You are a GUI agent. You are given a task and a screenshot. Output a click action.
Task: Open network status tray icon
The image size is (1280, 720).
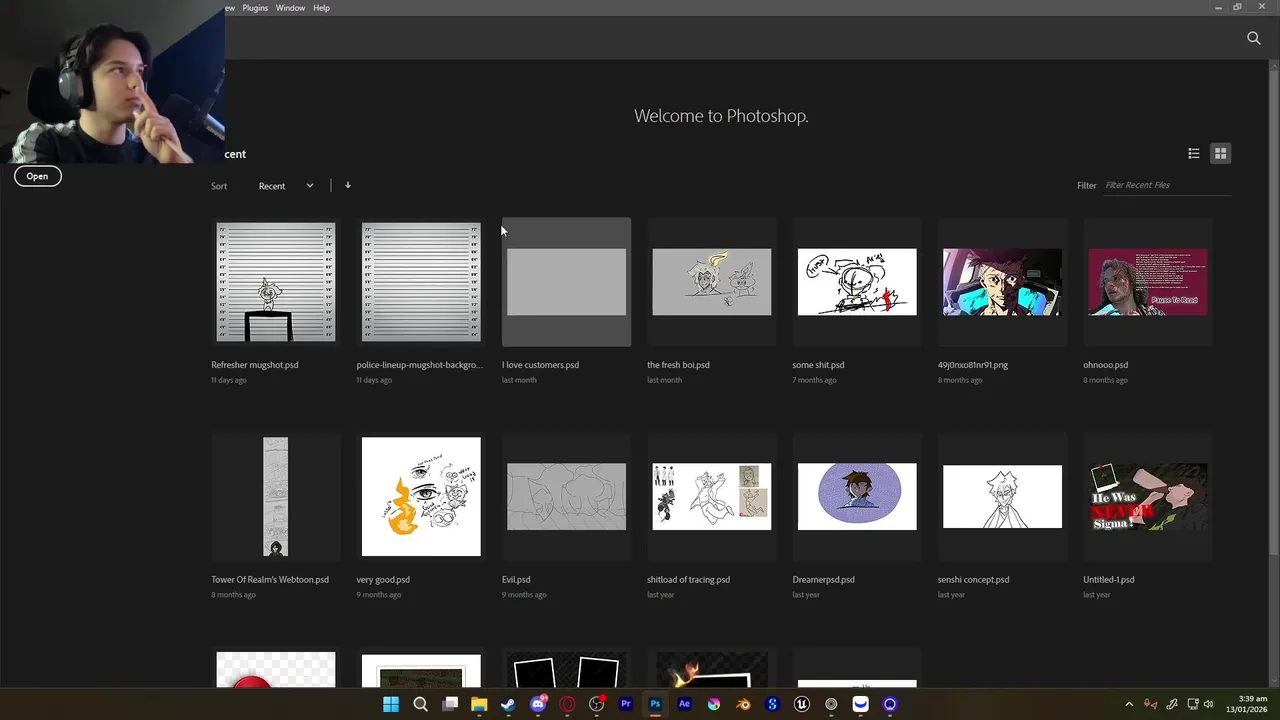1193,704
